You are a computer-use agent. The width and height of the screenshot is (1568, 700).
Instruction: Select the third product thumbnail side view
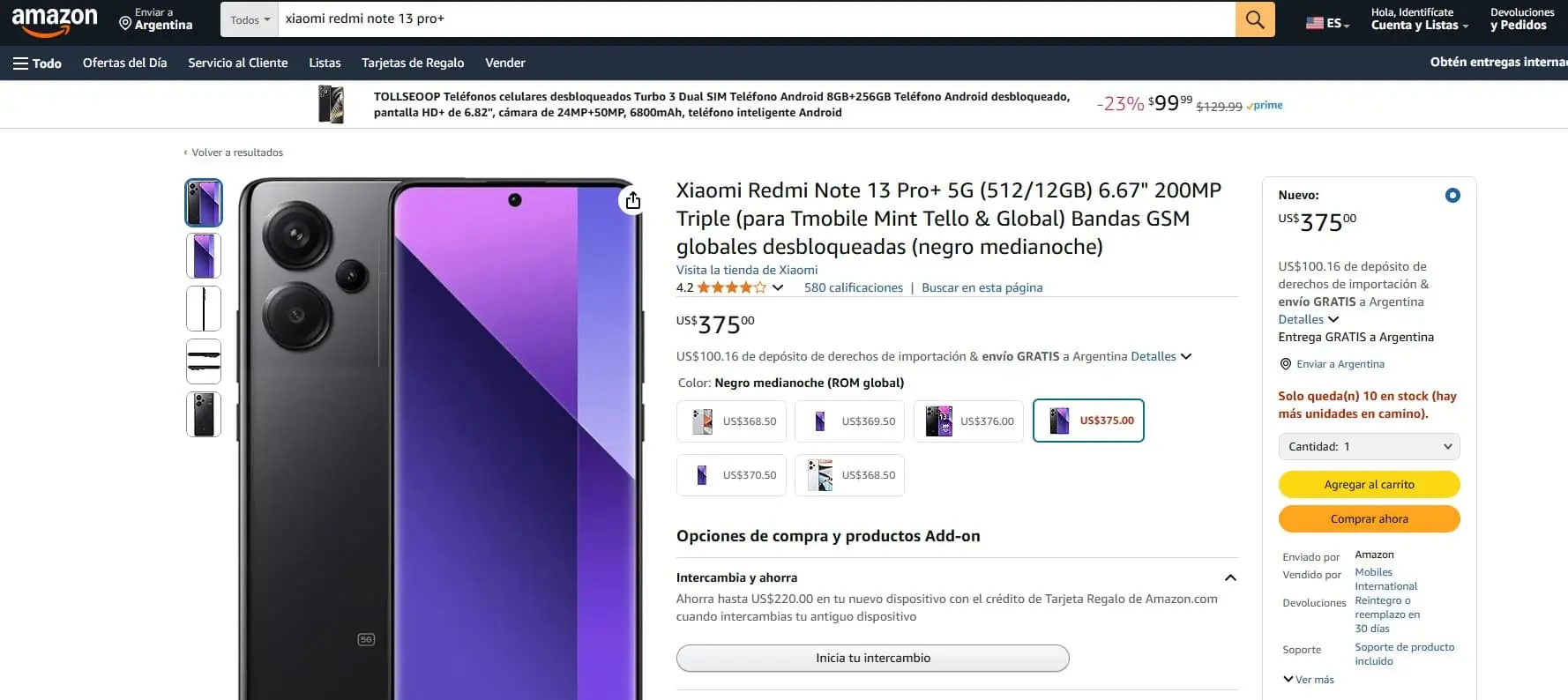point(204,309)
